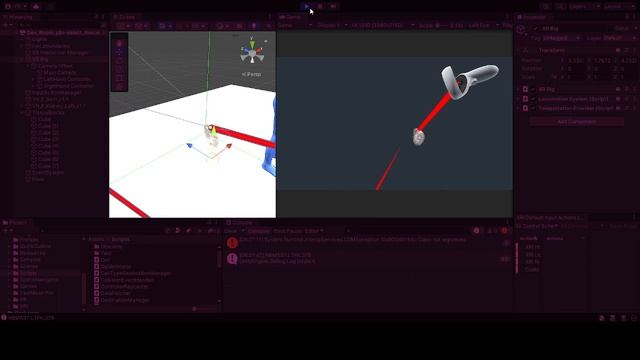
Task: Toggle Persp projection label in Scene
Action: pyautogui.click(x=251, y=74)
